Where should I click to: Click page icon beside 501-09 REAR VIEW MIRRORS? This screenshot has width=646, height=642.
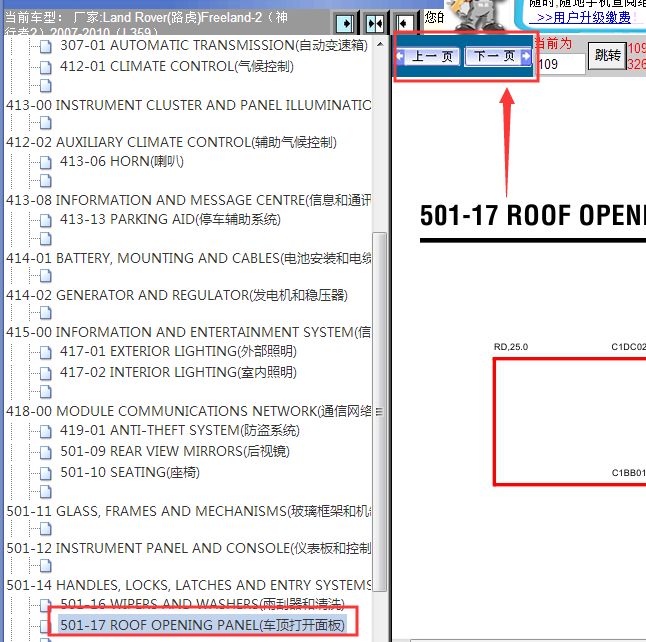46,453
